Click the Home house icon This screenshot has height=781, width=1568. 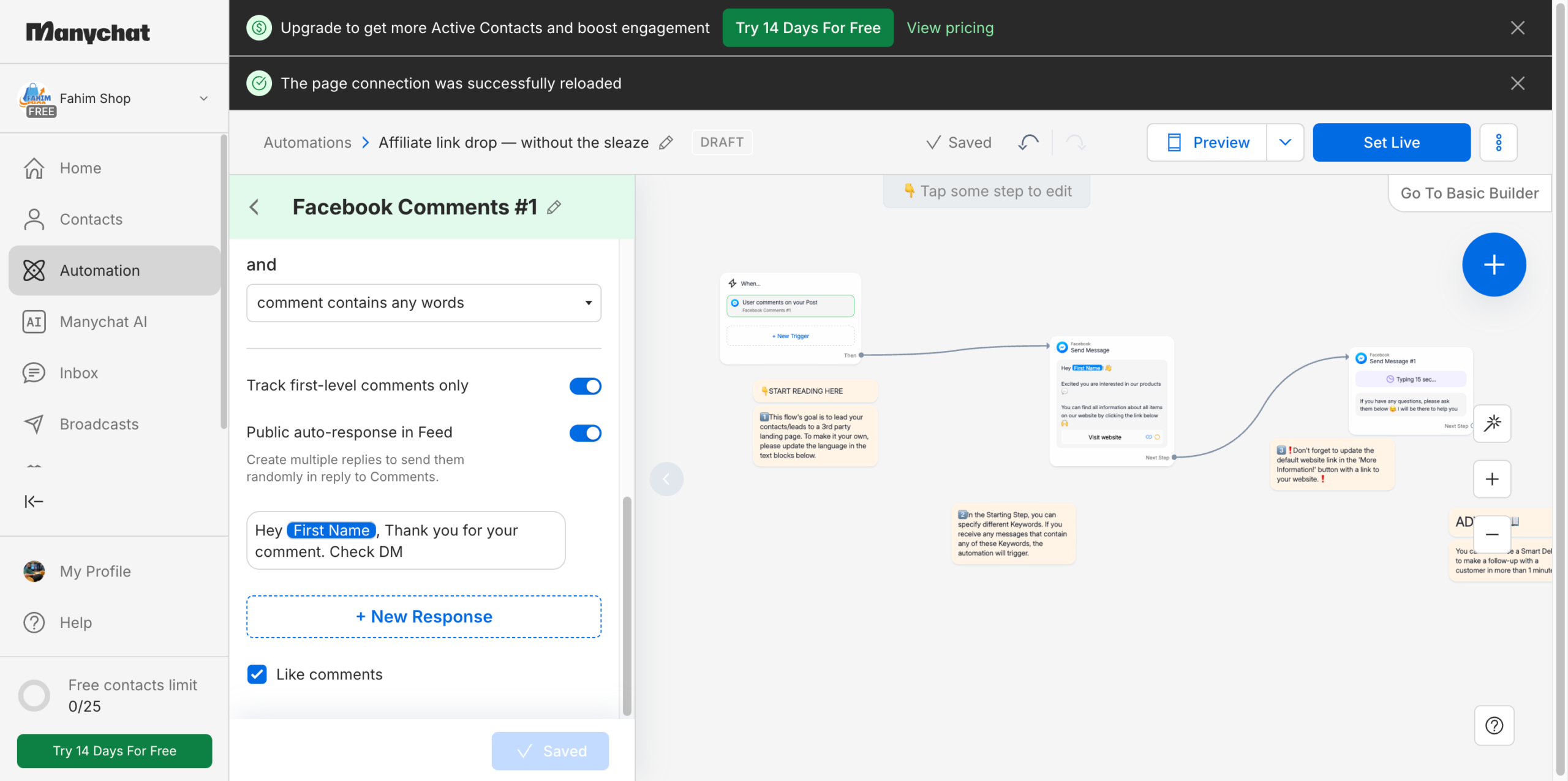pyautogui.click(x=34, y=168)
